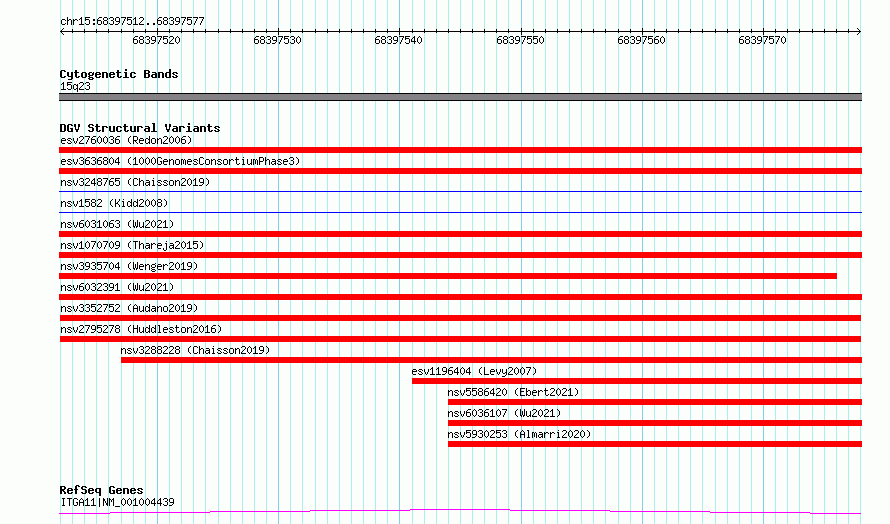Open the DGV Structural Variants track title
Viewport: 890px width, 524px height.
[140, 128]
